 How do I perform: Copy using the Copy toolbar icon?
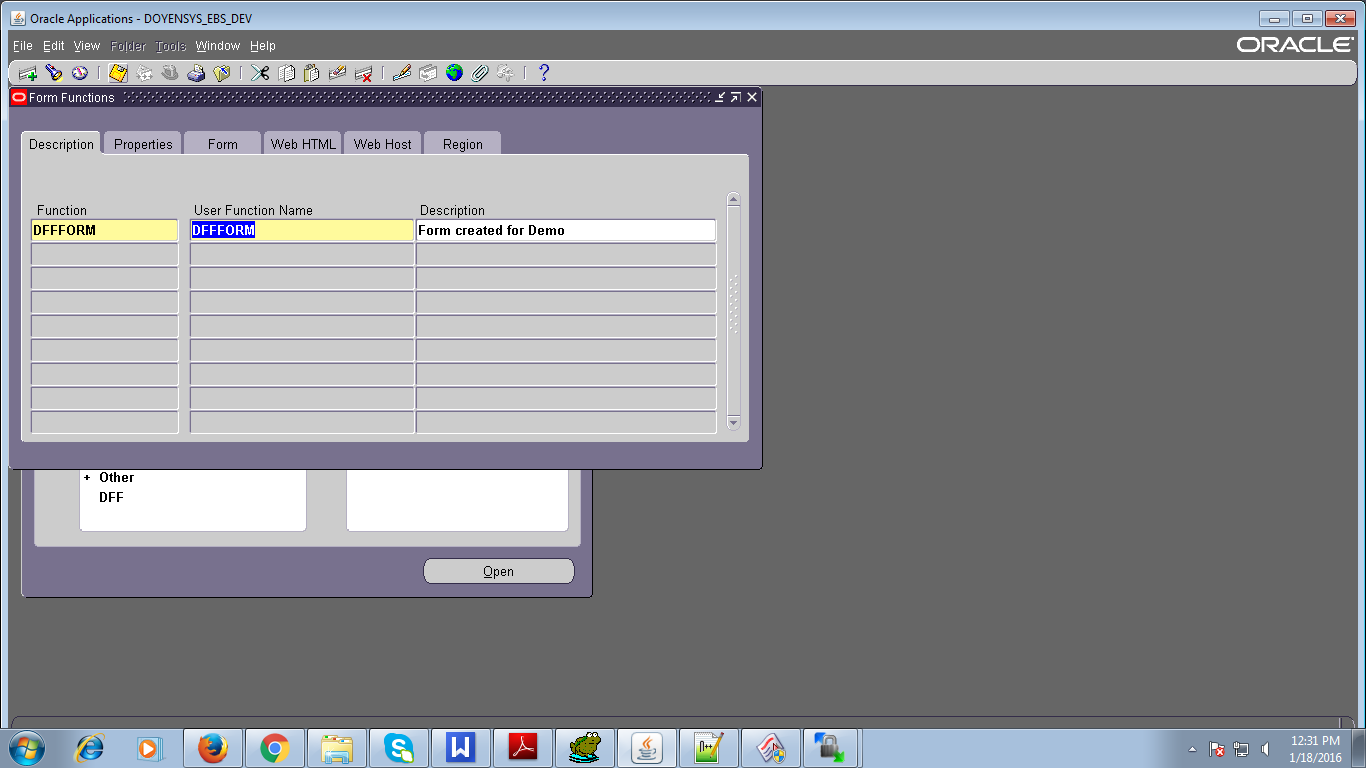(x=287, y=73)
